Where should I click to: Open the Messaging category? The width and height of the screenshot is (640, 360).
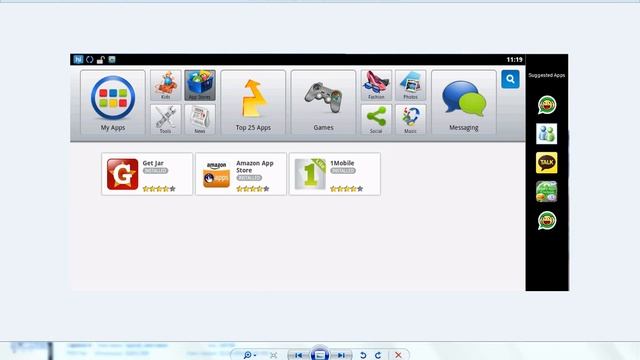(x=464, y=102)
